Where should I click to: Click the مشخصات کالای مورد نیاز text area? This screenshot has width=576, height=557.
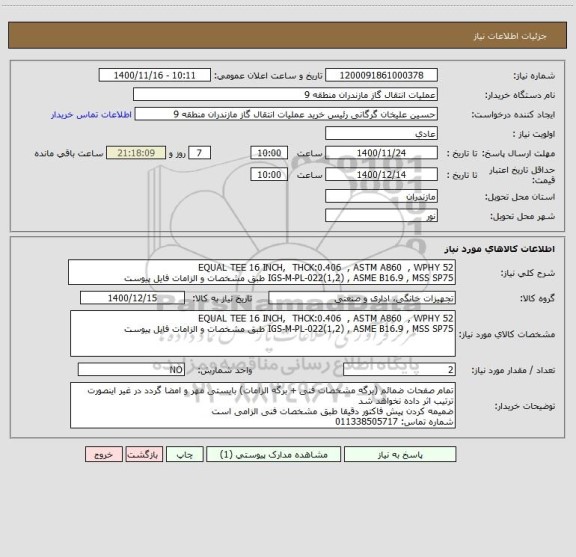[x=263, y=334]
